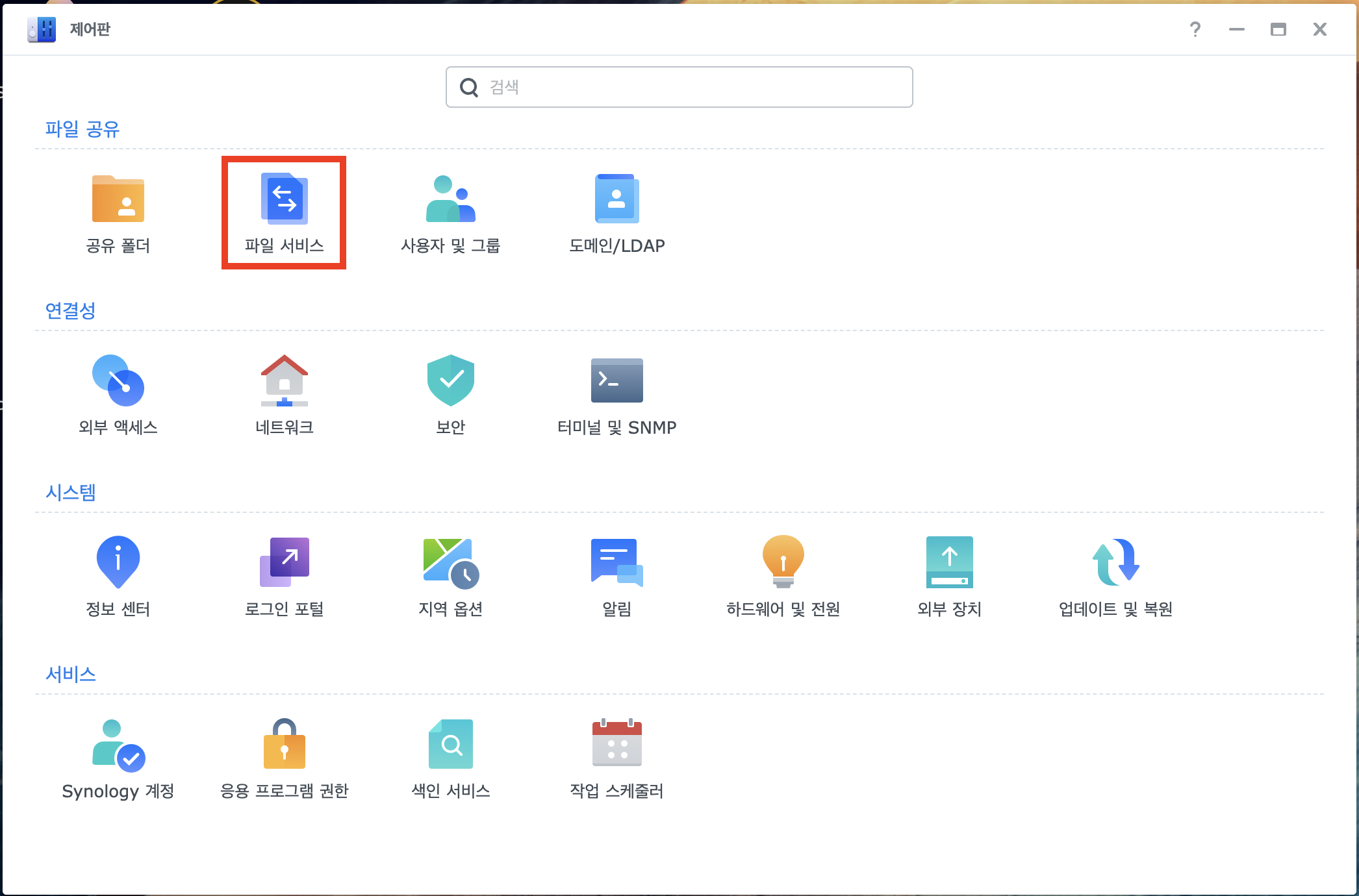Open the 네트워크 (Network) settings
The image size is (1359, 896).
click(x=284, y=382)
